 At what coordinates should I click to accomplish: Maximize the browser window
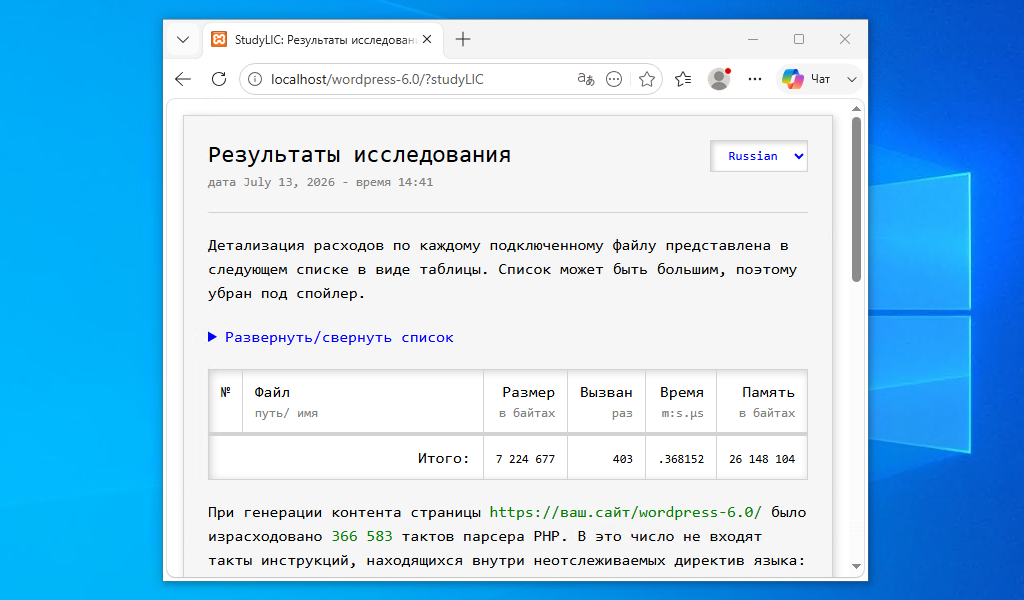[799, 39]
